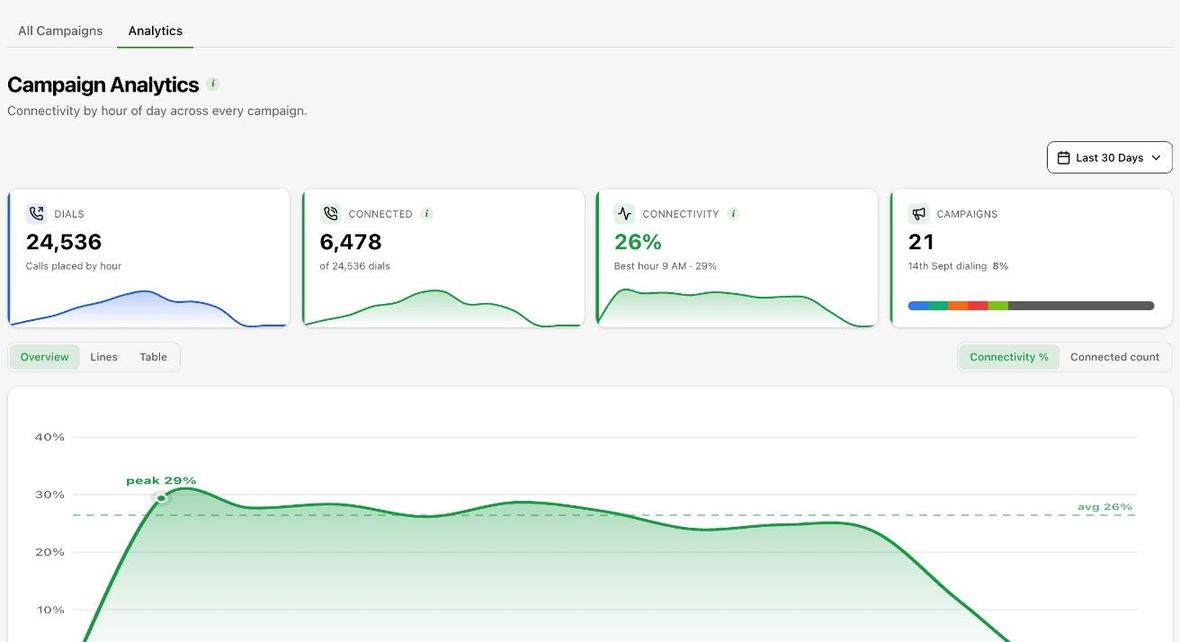1180x642 pixels.
Task: Expand the chevron in Last 30 Days button
Action: pos(1156,157)
